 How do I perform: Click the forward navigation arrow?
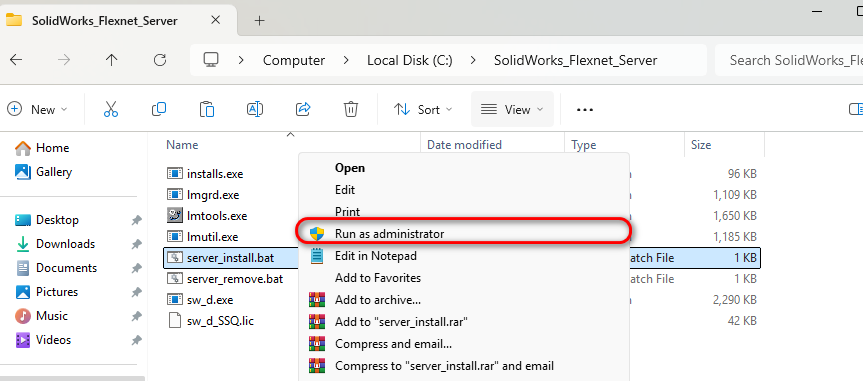[64, 60]
